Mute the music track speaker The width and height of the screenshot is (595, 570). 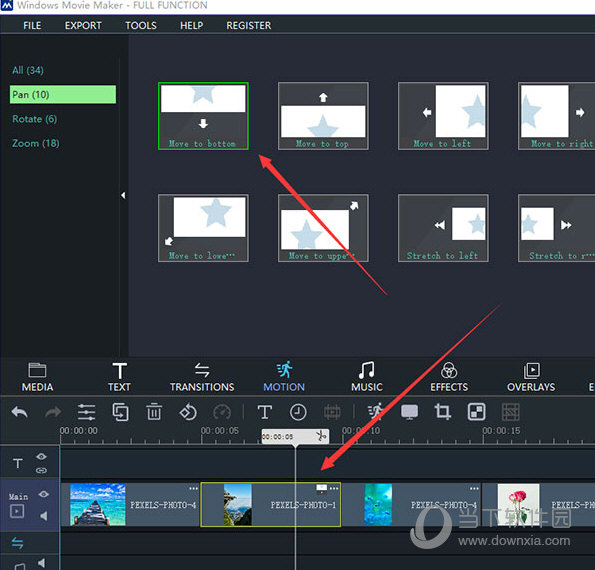[41, 563]
